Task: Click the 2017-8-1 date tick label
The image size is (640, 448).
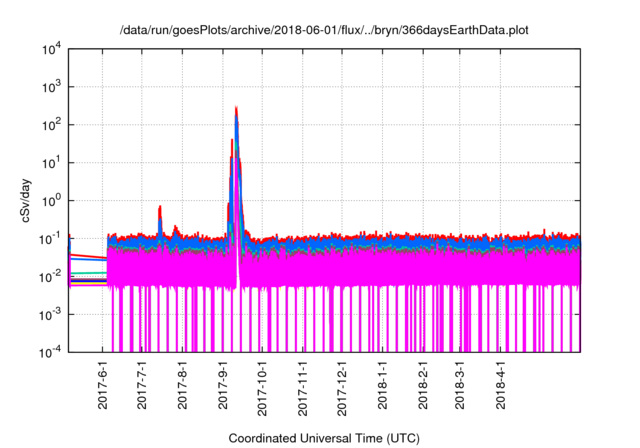Action: [x=182, y=385]
